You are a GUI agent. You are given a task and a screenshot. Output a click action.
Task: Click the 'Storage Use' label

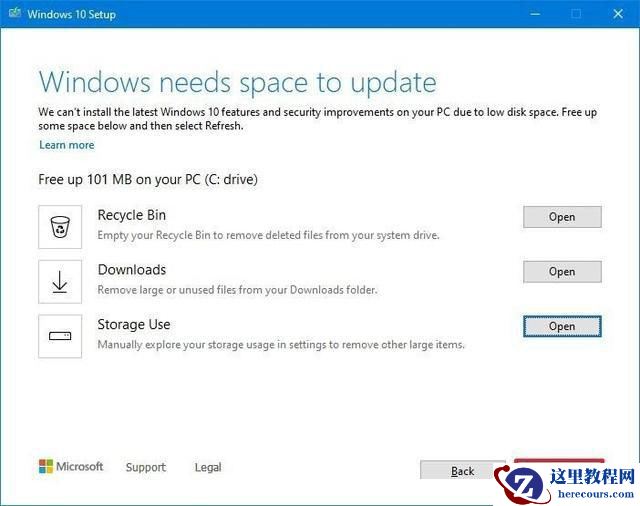point(134,324)
